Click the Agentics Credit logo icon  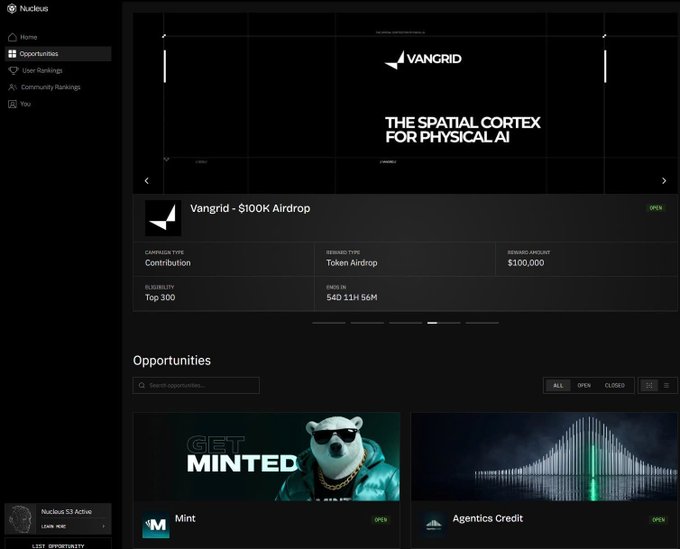tap(434, 525)
